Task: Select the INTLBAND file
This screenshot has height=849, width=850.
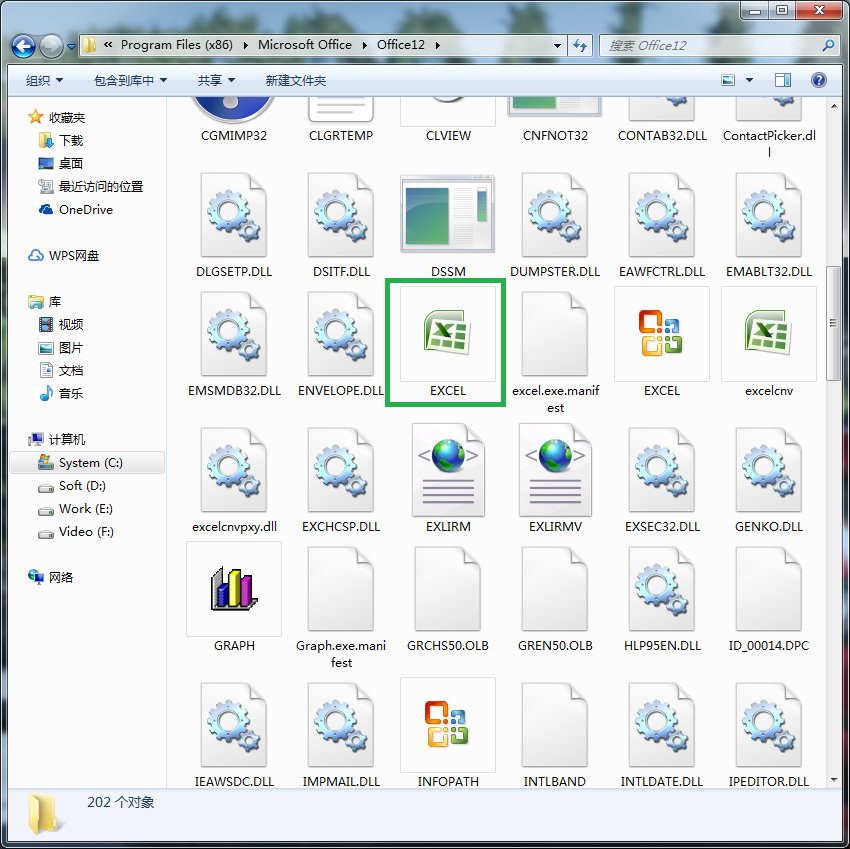Action: [555, 734]
